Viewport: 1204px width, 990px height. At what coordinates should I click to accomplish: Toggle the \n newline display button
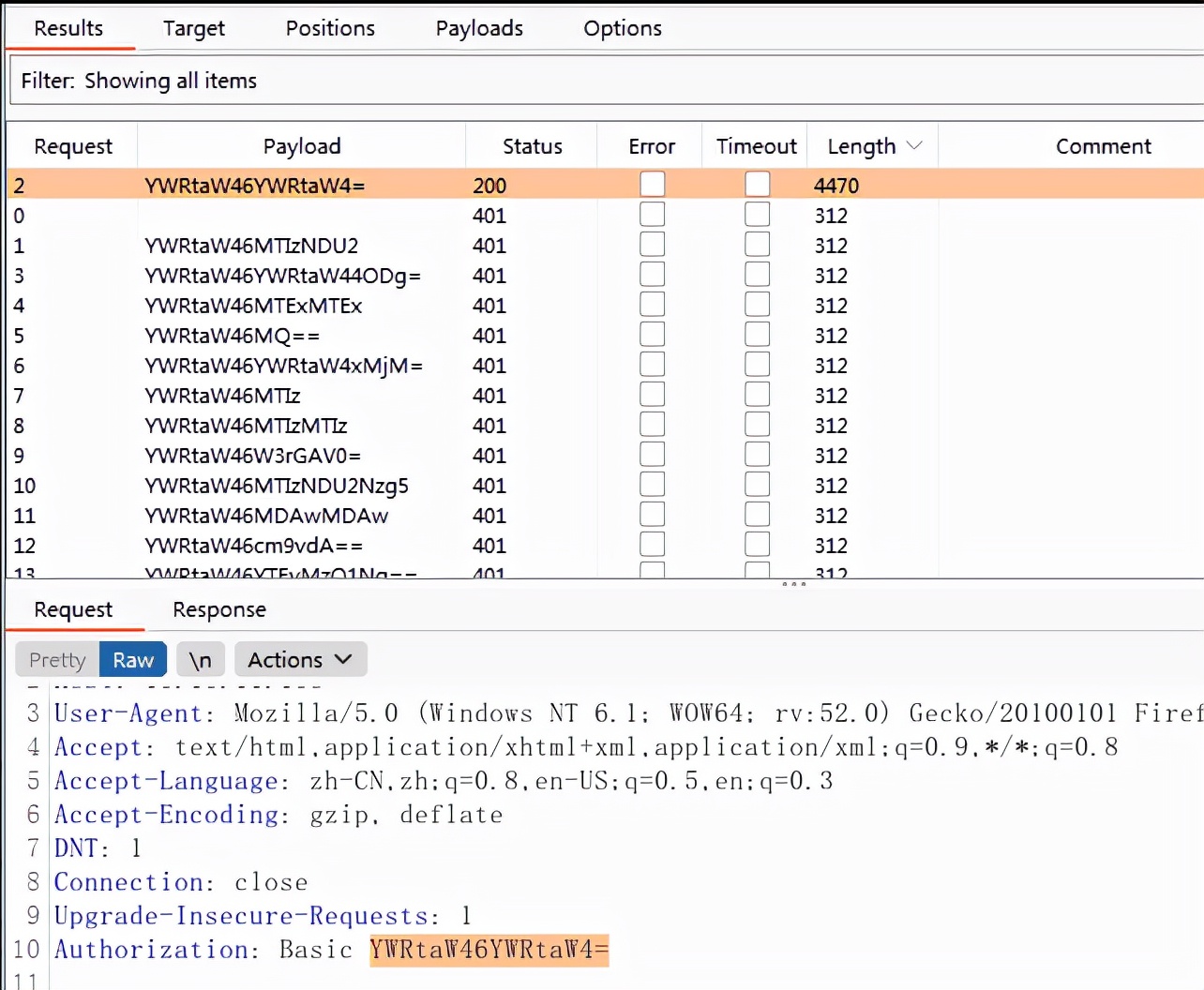200,660
